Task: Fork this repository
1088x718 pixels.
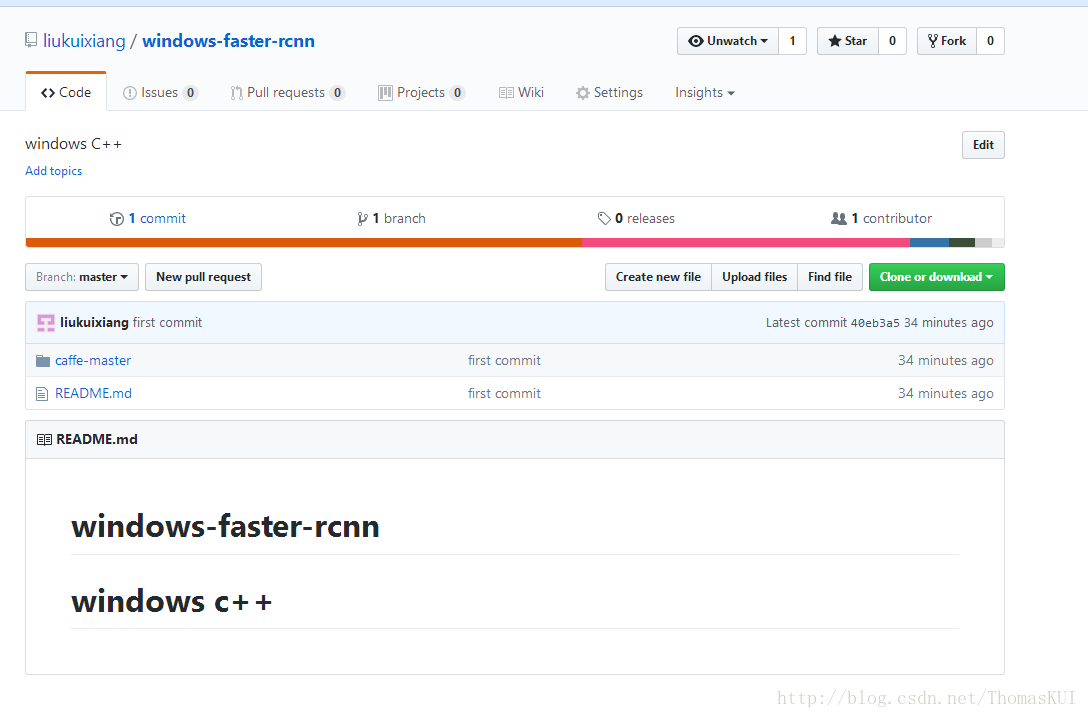Action: tap(947, 41)
